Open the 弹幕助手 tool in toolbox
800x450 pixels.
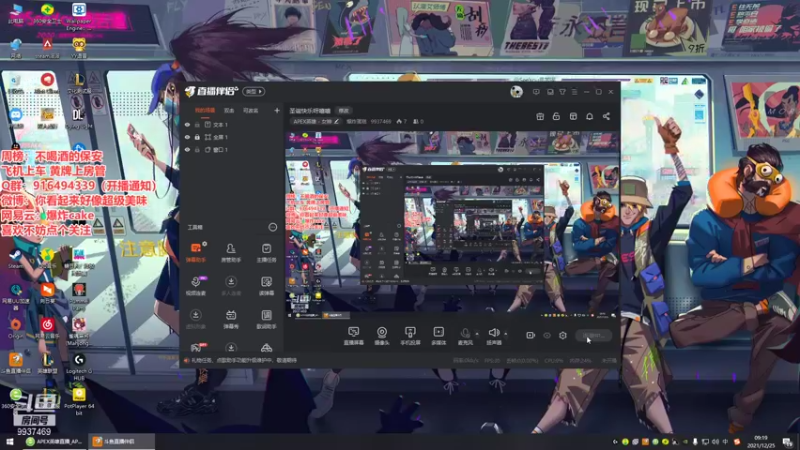point(196,252)
